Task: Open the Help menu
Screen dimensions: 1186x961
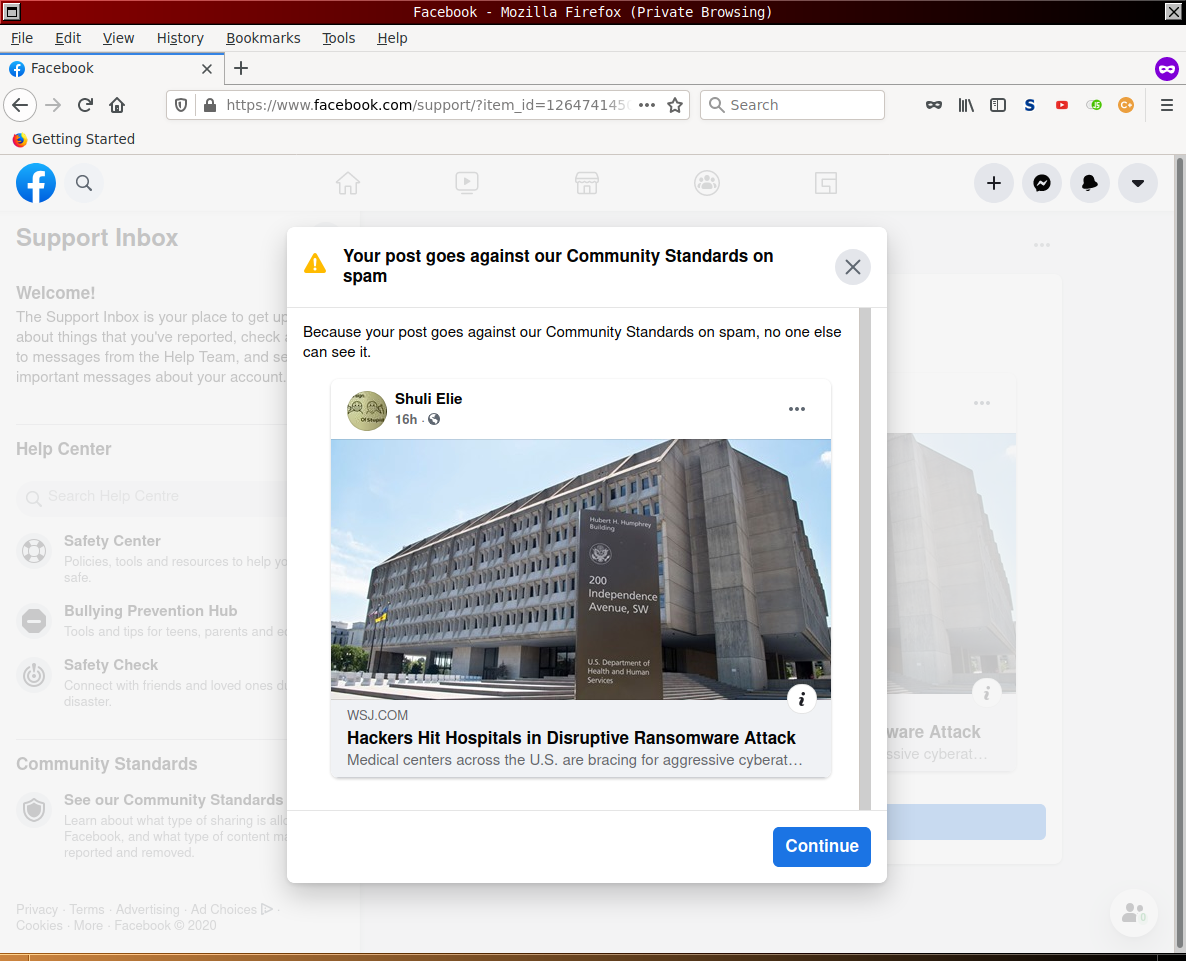Action: 392,38
